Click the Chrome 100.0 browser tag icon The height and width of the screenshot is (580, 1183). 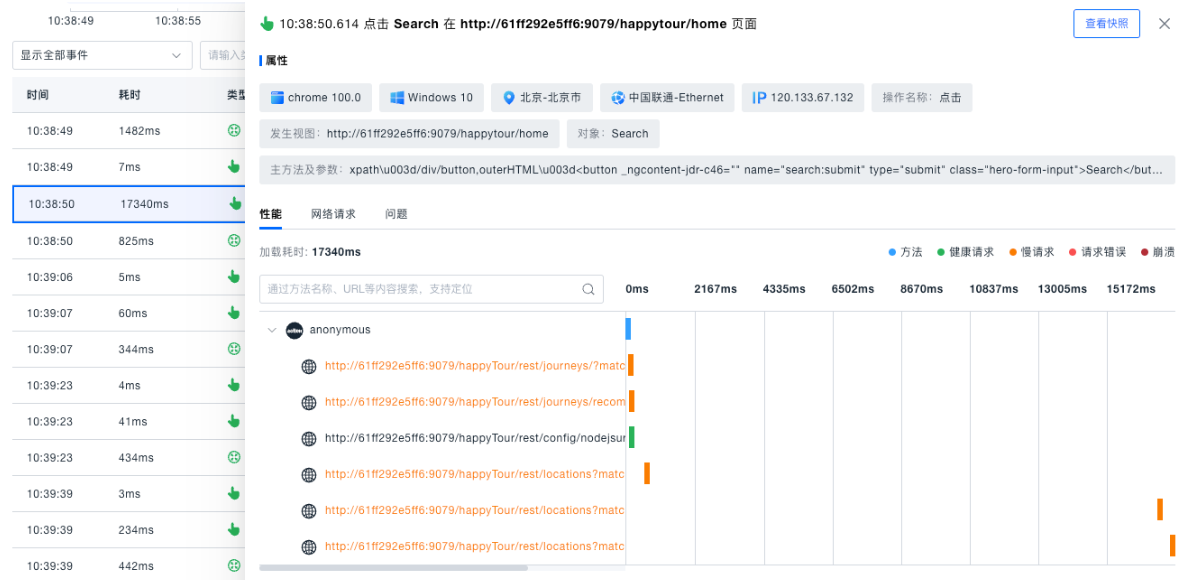pos(277,98)
